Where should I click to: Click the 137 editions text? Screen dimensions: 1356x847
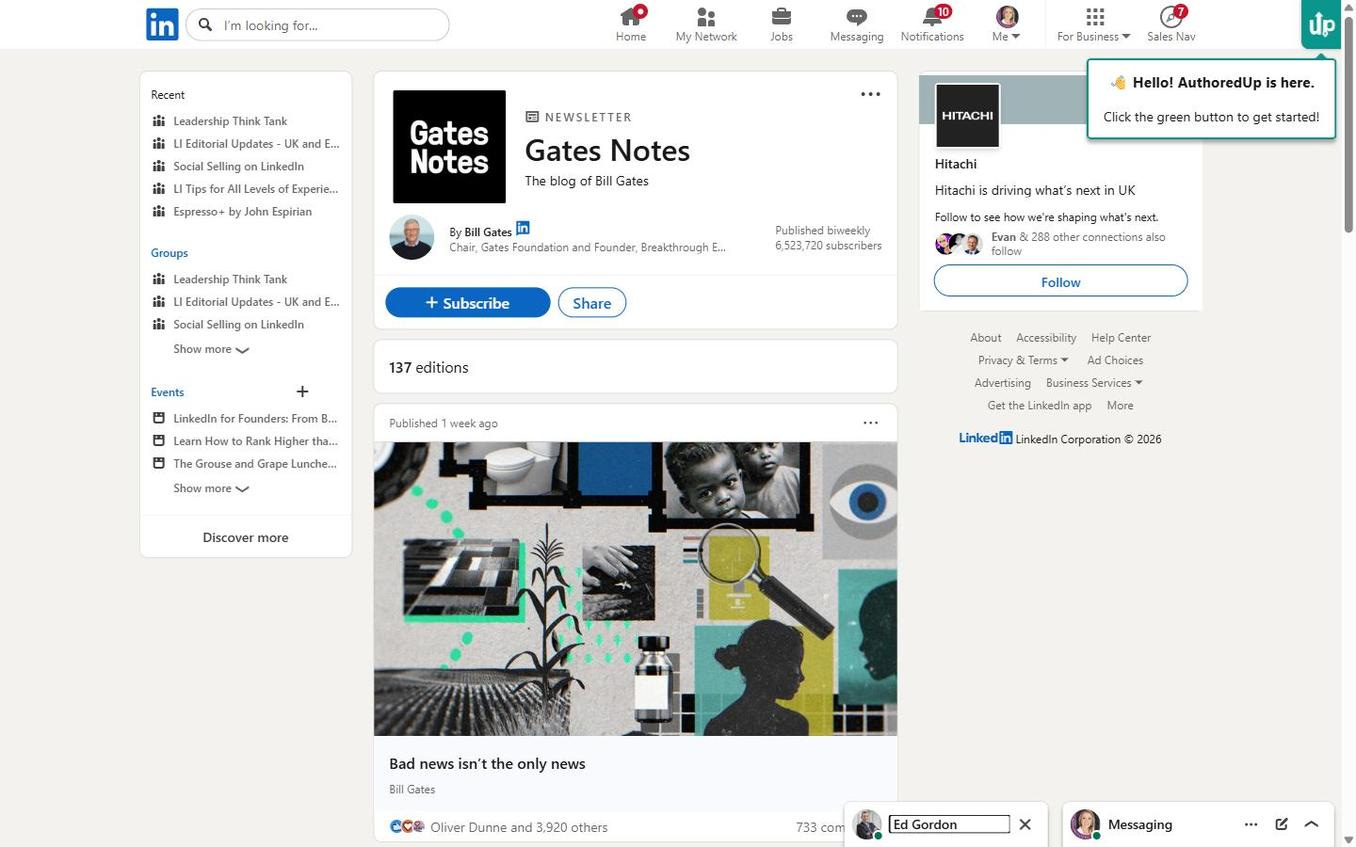tap(429, 367)
